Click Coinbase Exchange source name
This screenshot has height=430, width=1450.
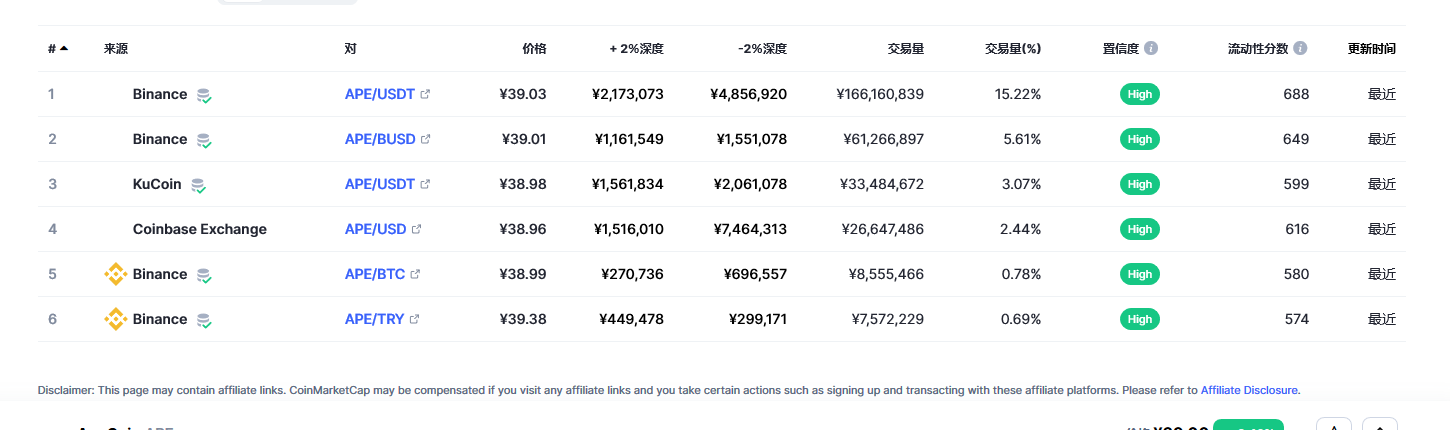coord(200,229)
